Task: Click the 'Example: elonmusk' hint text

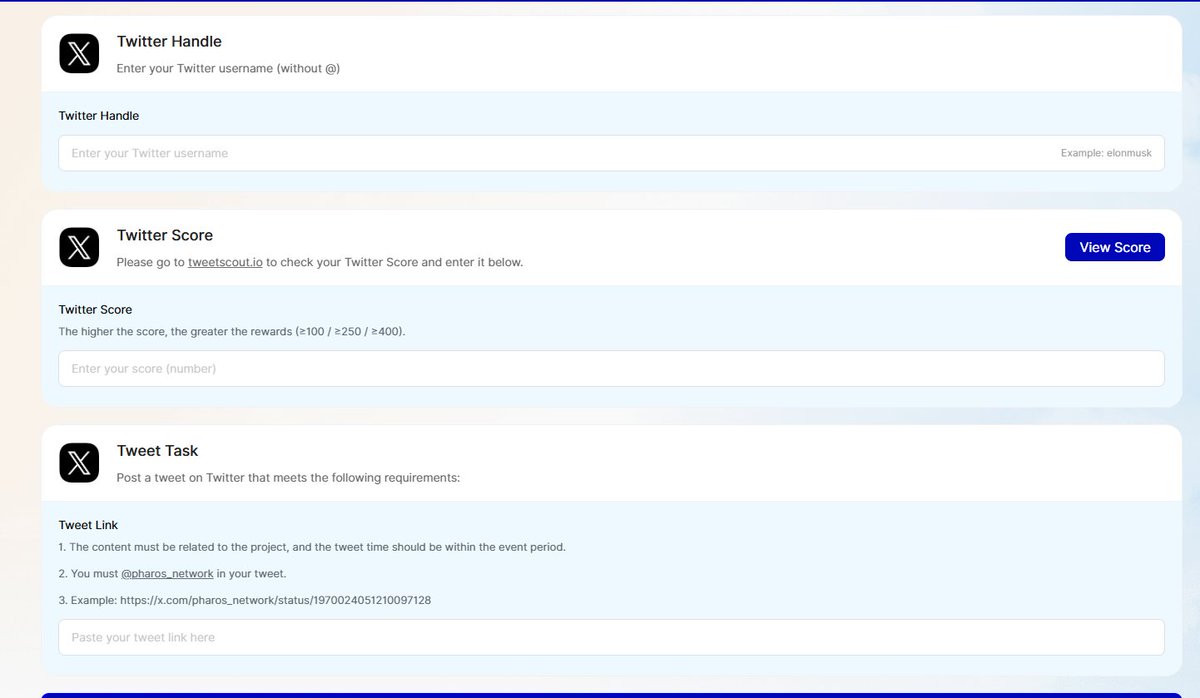Action: (1106, 153)
